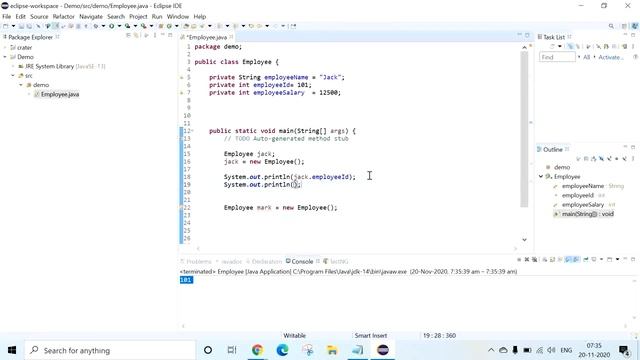Screen dimensions: 640x360
Task: Collapse the demo package node
Action: (x=21, y=85)
